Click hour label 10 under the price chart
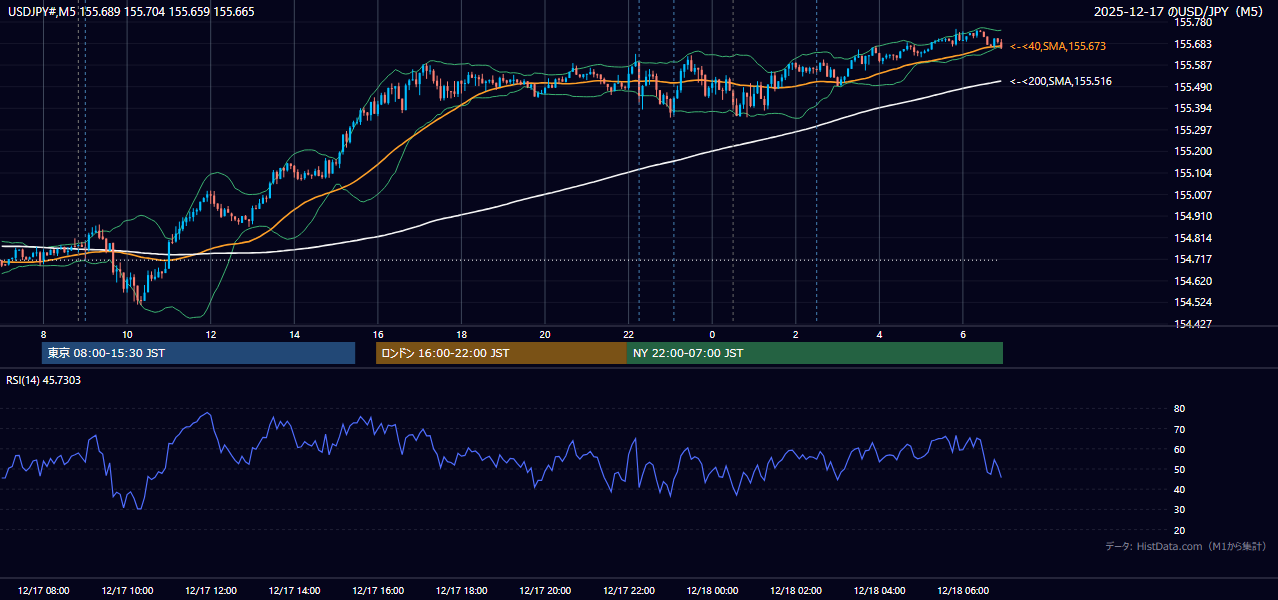Viewport: 1278px width, 600px height. coord(127,334)
